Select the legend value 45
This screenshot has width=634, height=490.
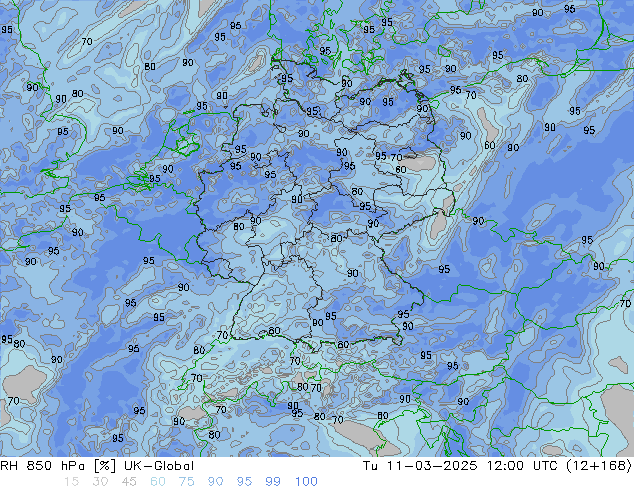click(x=129, y=482)
